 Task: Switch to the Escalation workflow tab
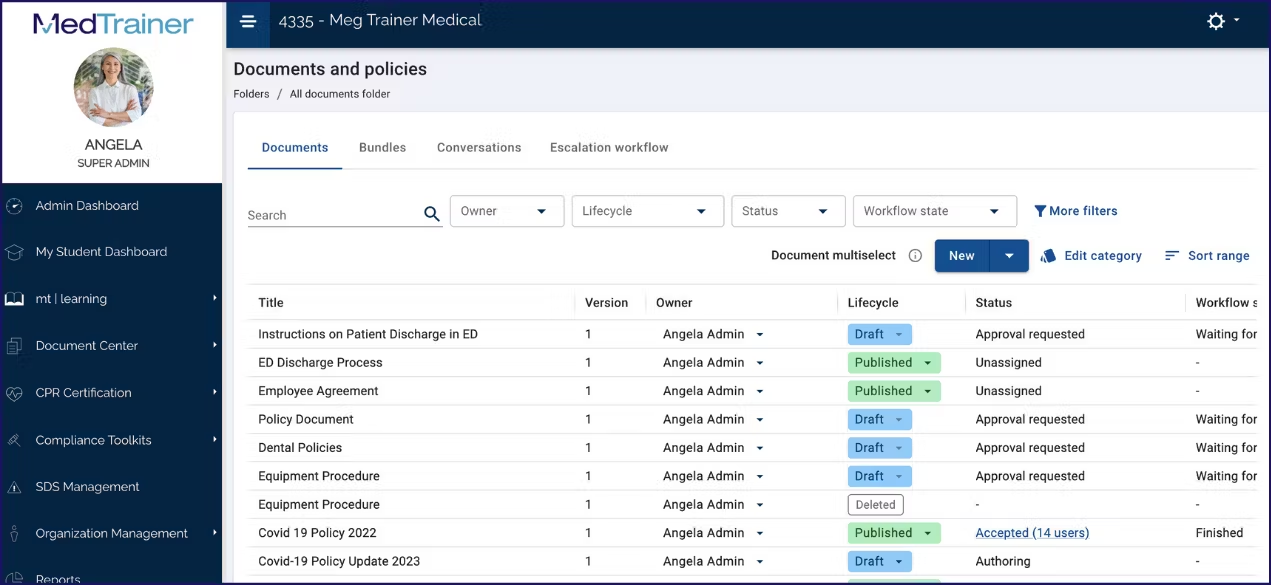[609, 147]
